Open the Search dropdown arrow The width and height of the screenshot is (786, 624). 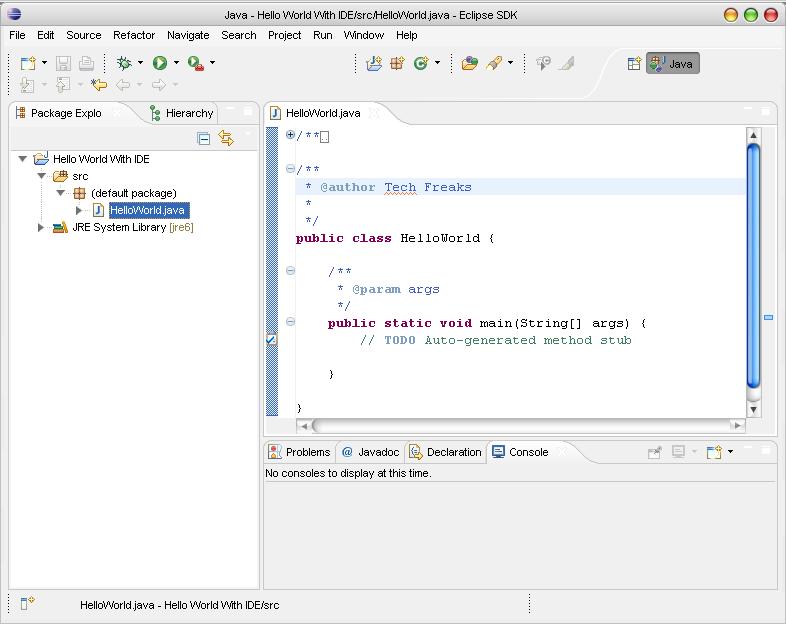point(510,63)
